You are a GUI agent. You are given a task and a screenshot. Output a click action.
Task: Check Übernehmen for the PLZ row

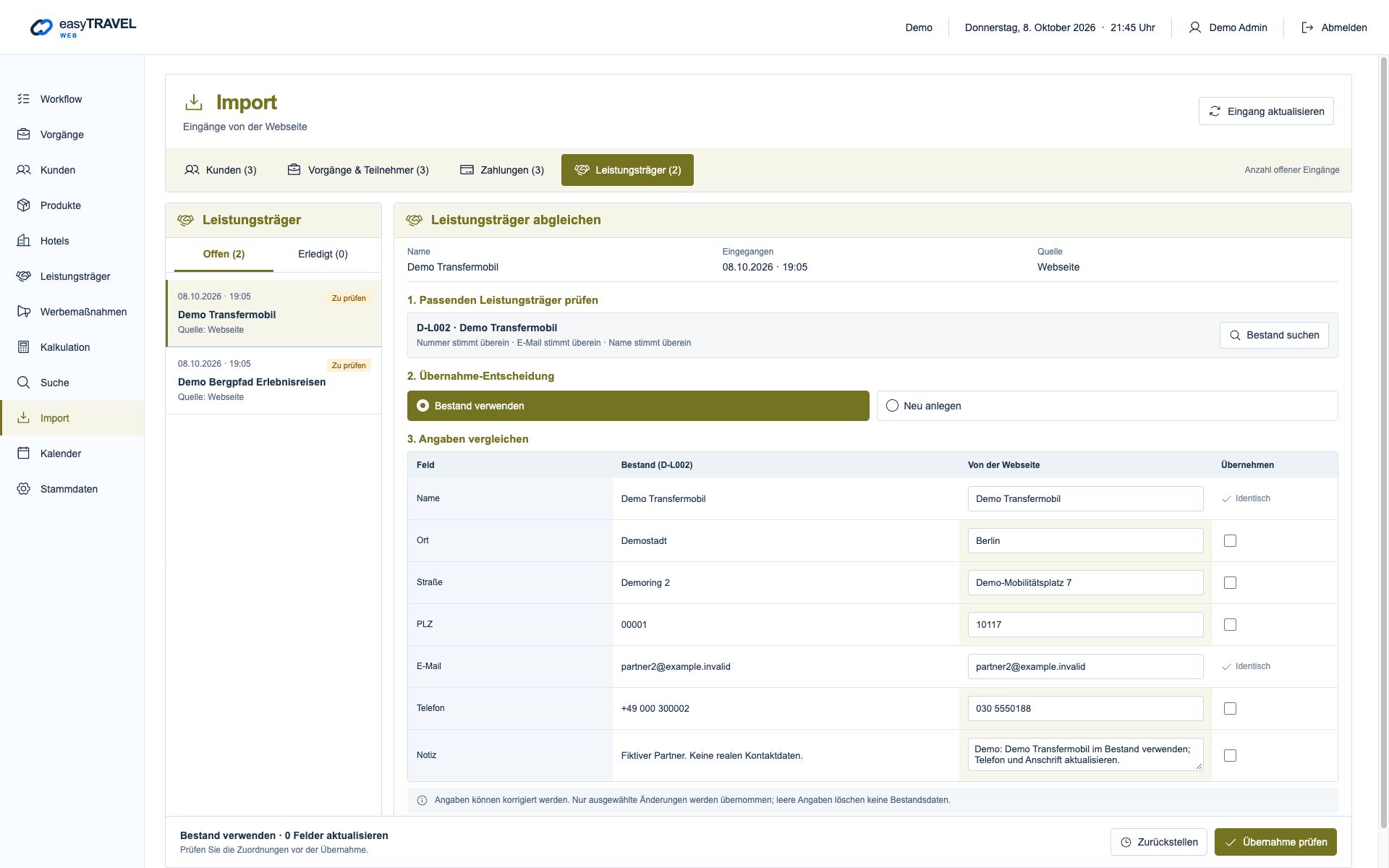tap(1230, 625)
